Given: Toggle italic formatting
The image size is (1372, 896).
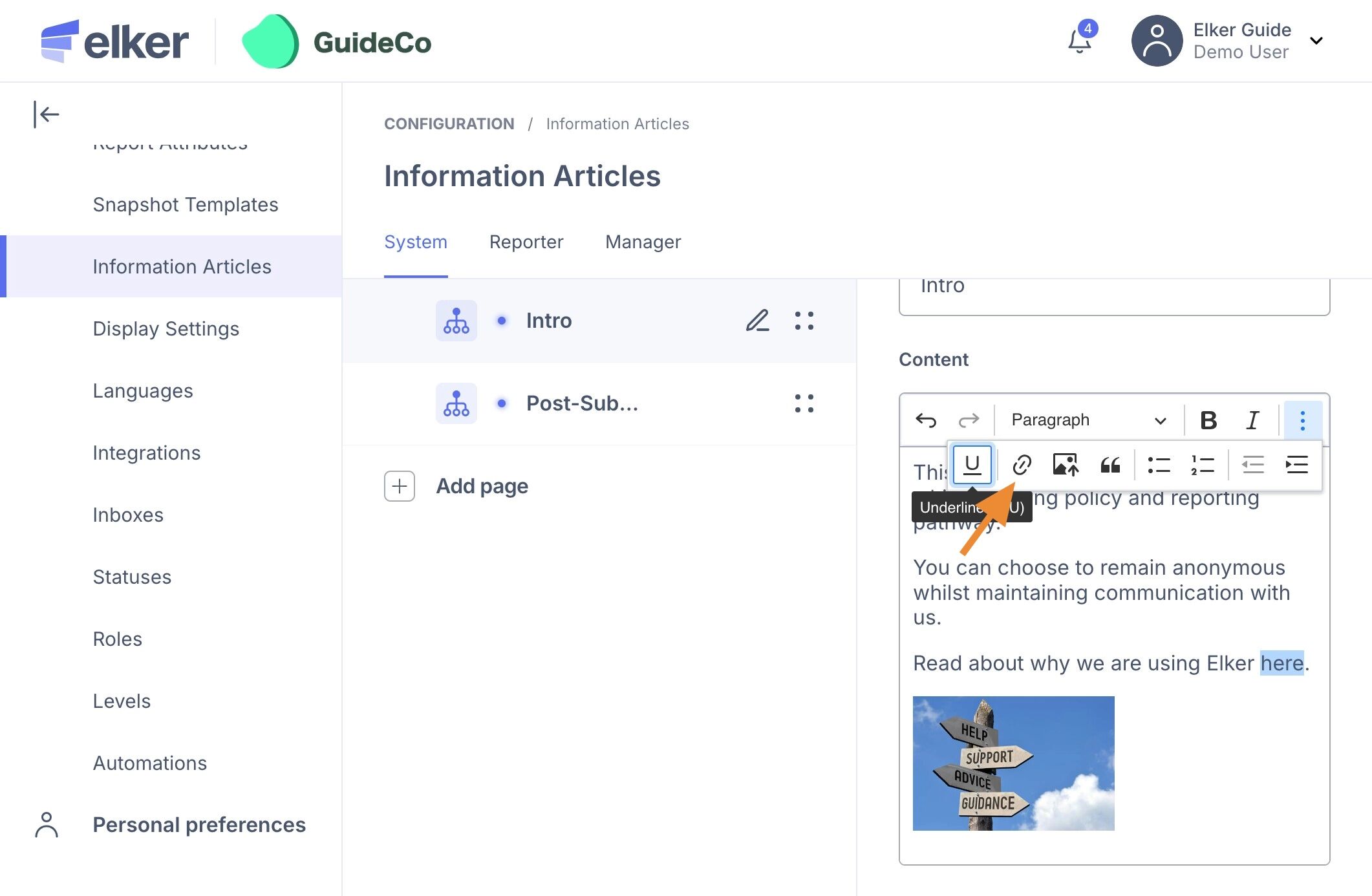Looking at the screenshot, I should point(1252,420).
